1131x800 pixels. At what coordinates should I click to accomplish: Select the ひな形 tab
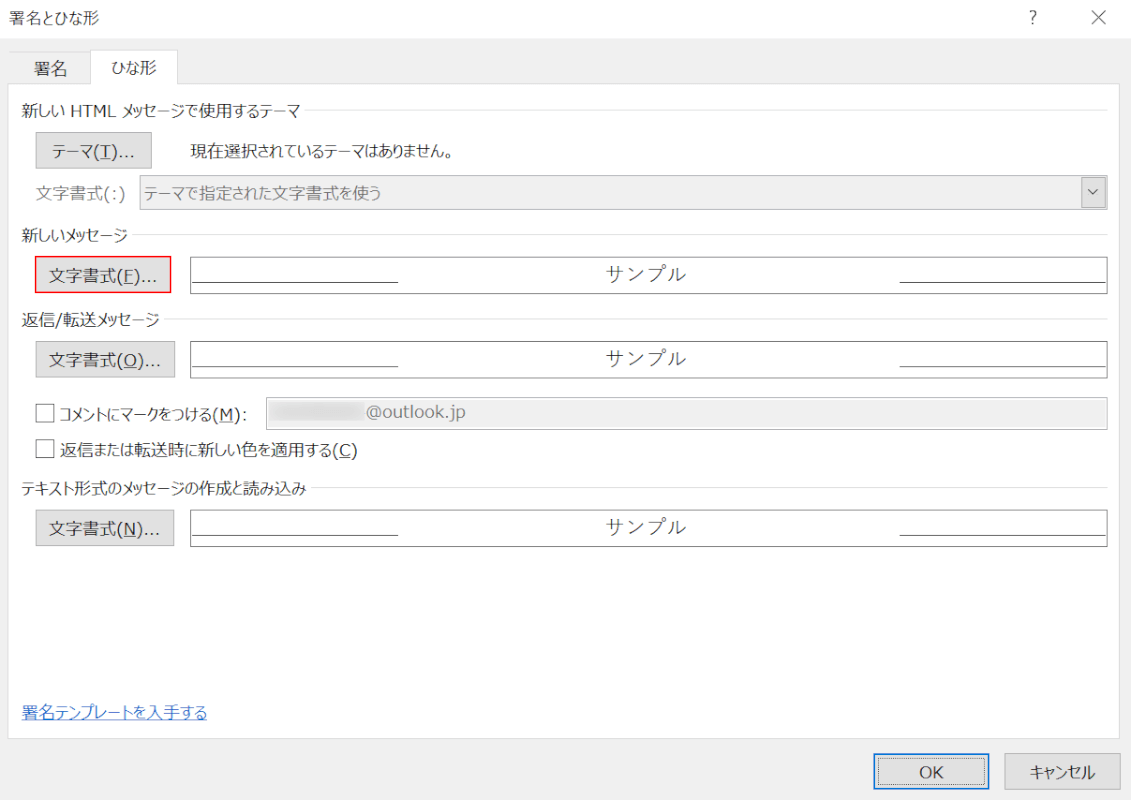point(133,68)
